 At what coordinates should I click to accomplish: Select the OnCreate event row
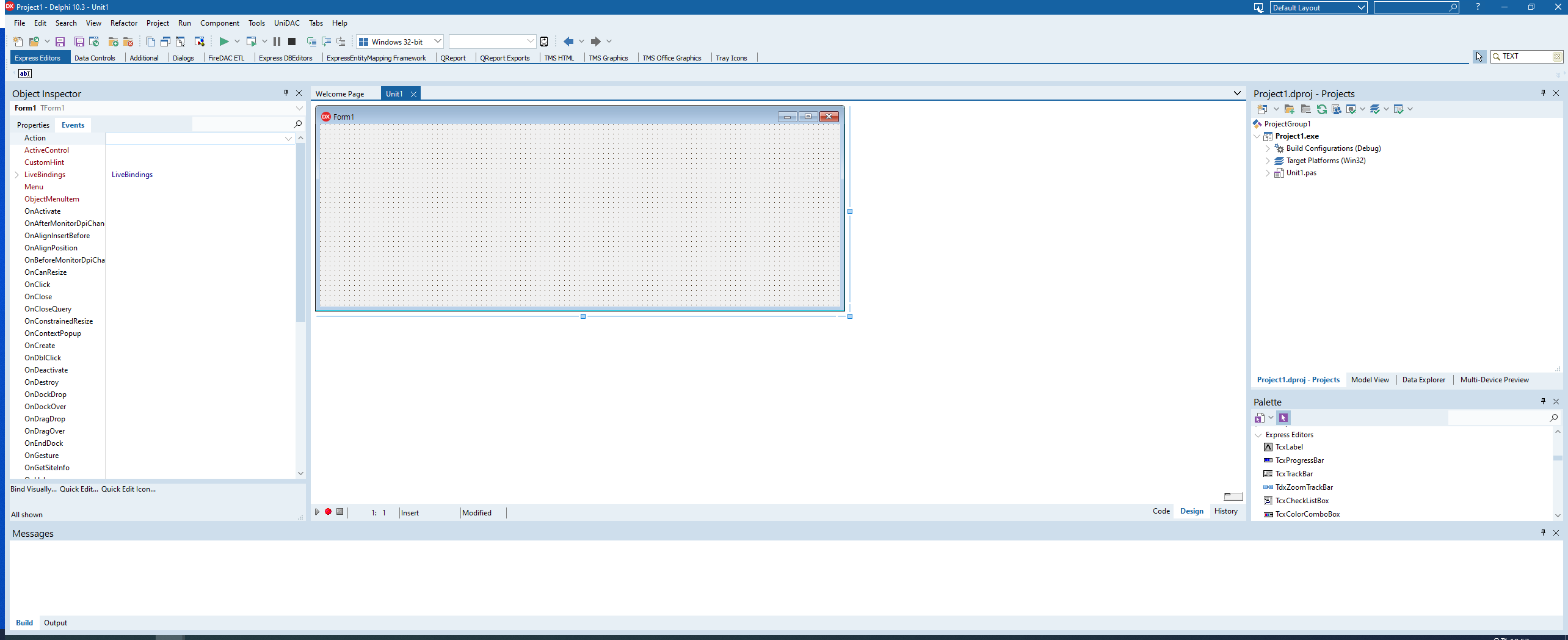tap(153, 346)
